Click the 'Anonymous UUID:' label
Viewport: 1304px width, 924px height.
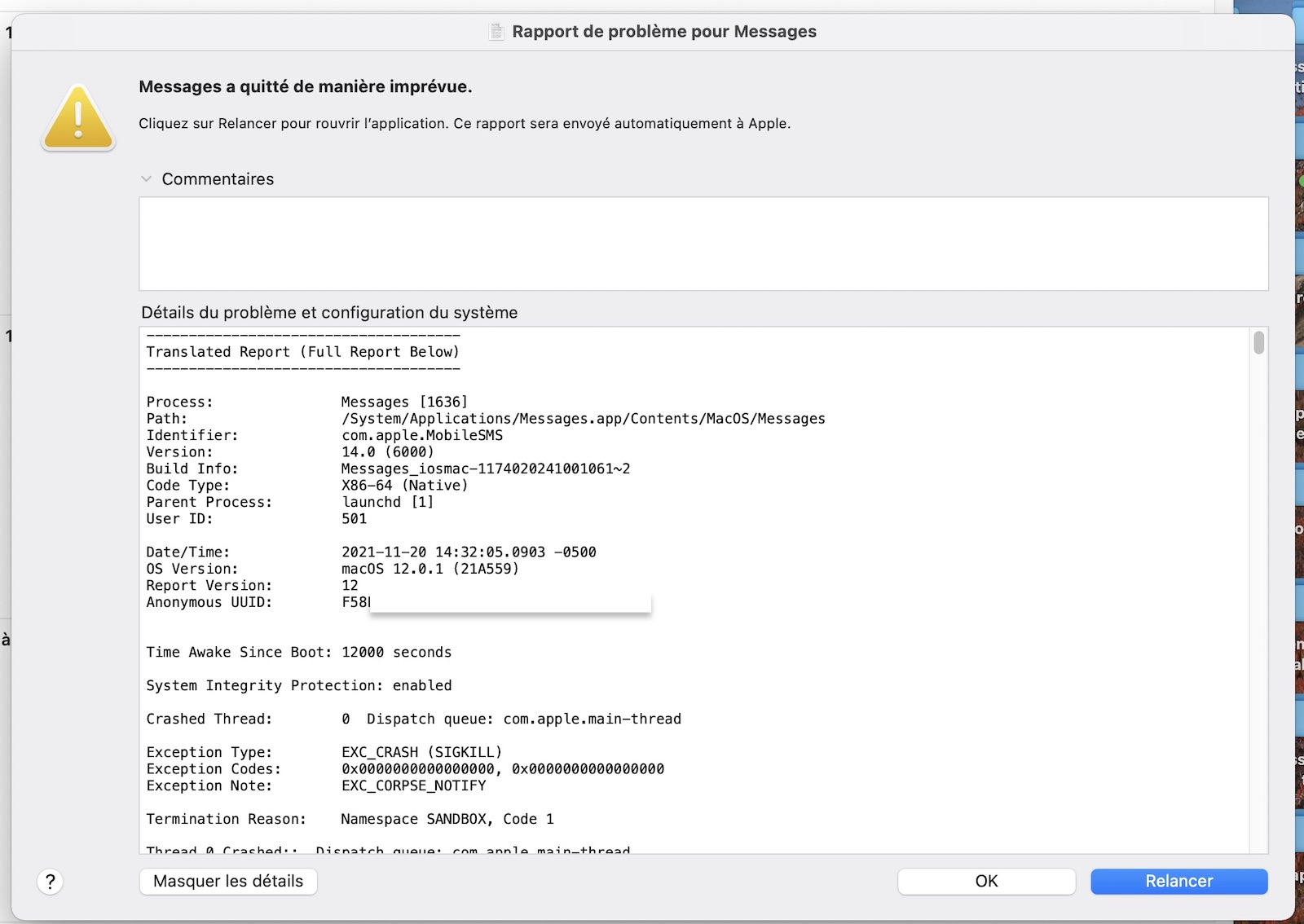(x=209, y=602)
